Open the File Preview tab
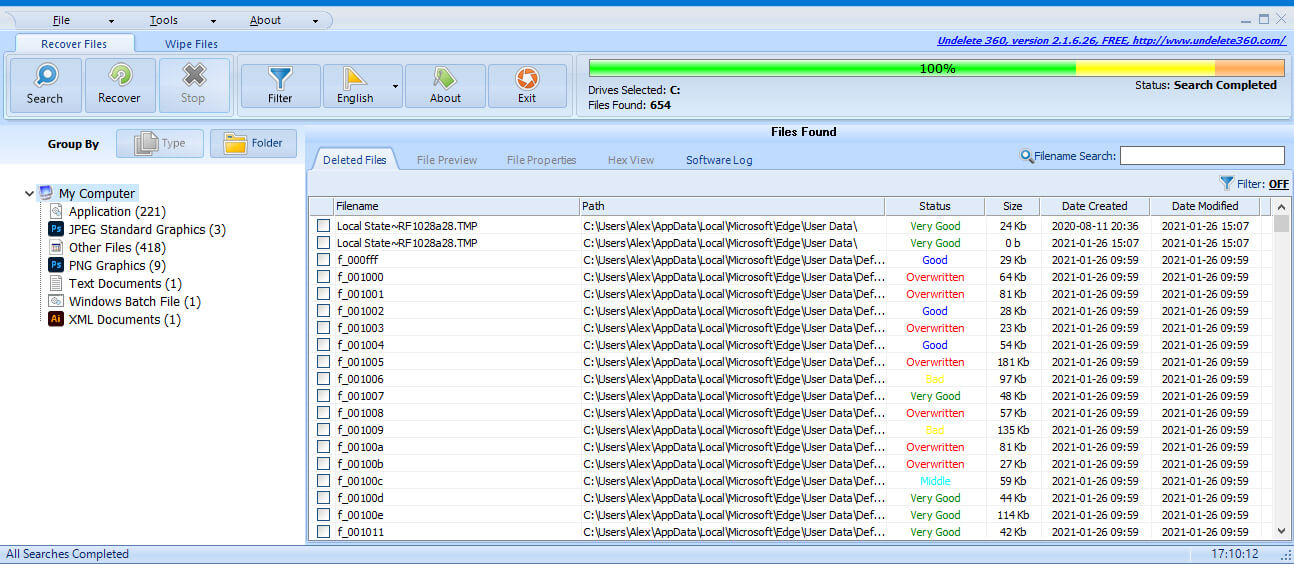This screenshot has width=1294, height=564. click(447, 159)
